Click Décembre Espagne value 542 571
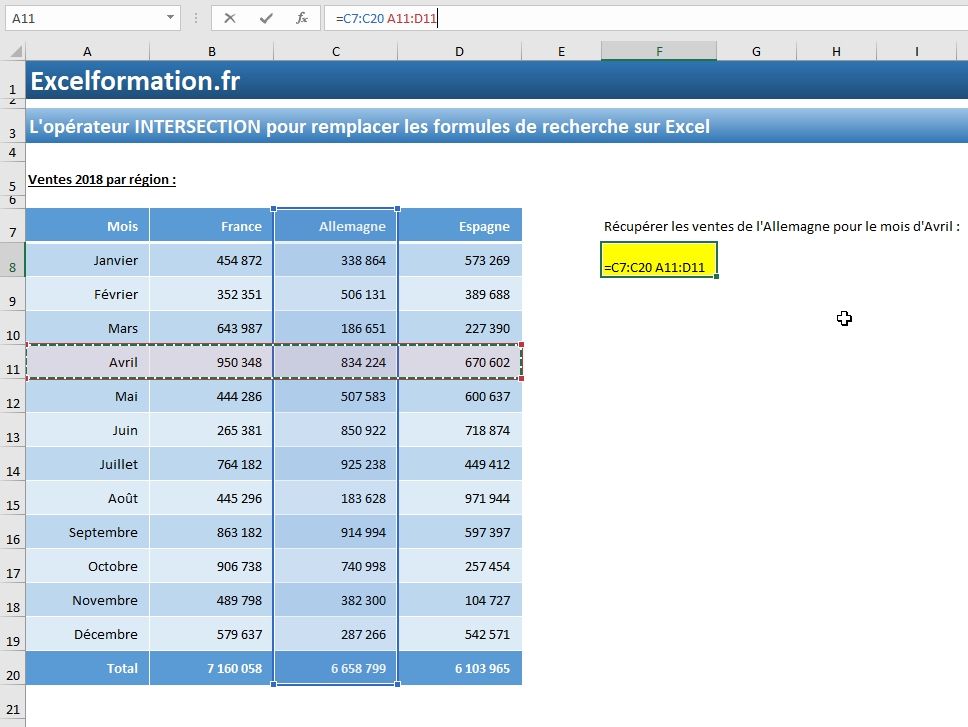This screenshot has height=727, width=968. coord(460,634)
